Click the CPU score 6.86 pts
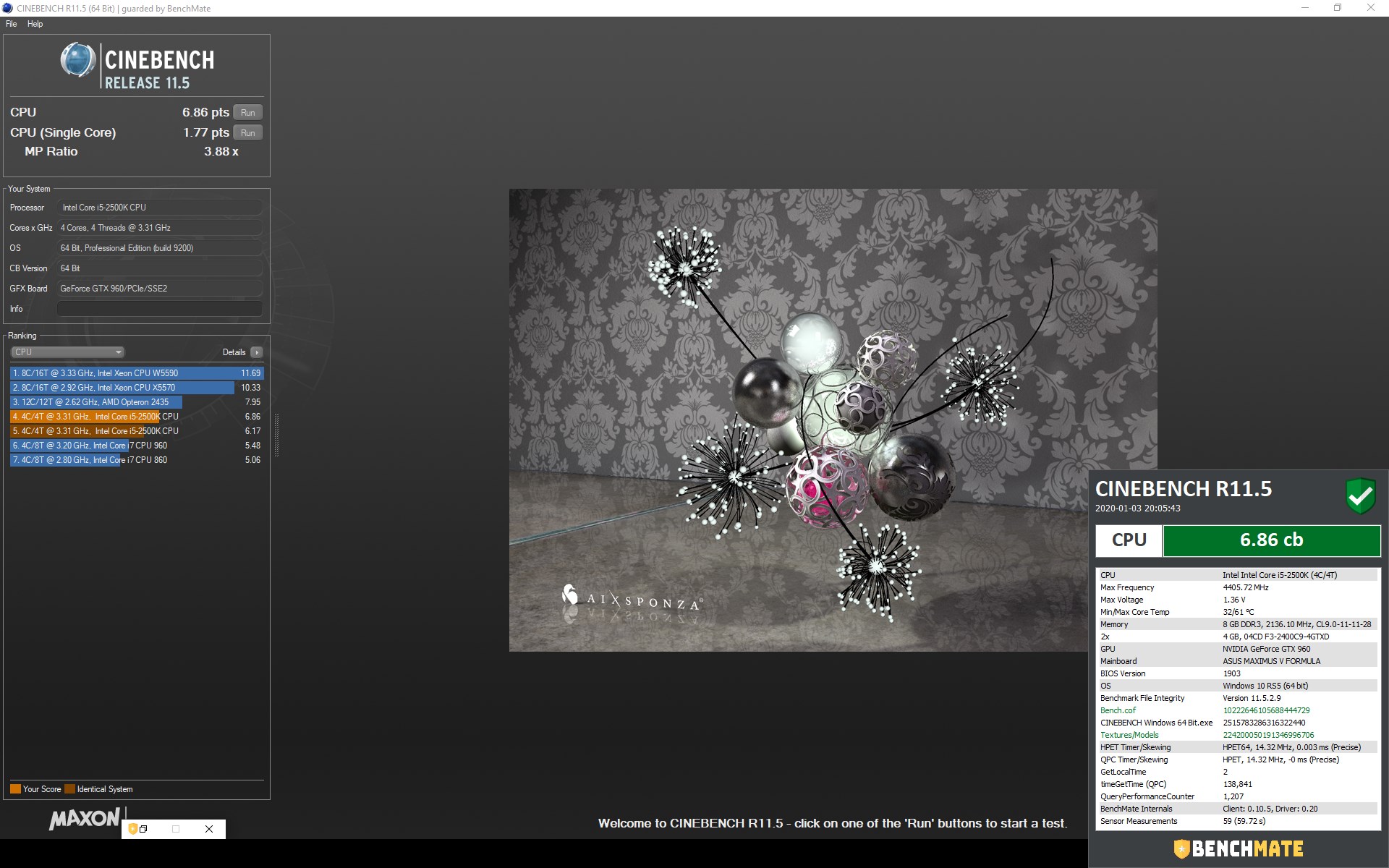Image resolution: width=1389 pixels, height=868 pixels. click(x=205, y=112)
